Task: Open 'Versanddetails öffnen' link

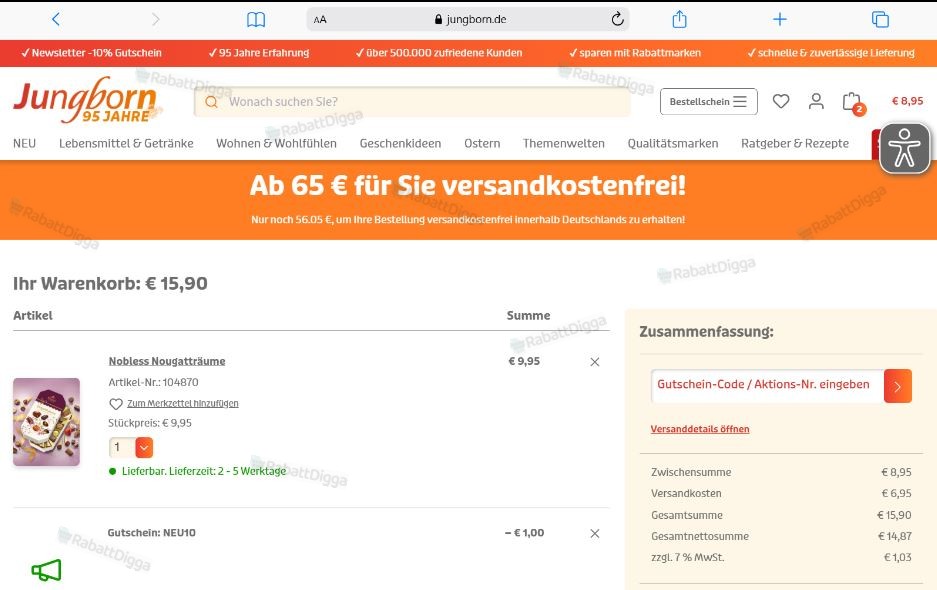Action: [x=700, y=429]
